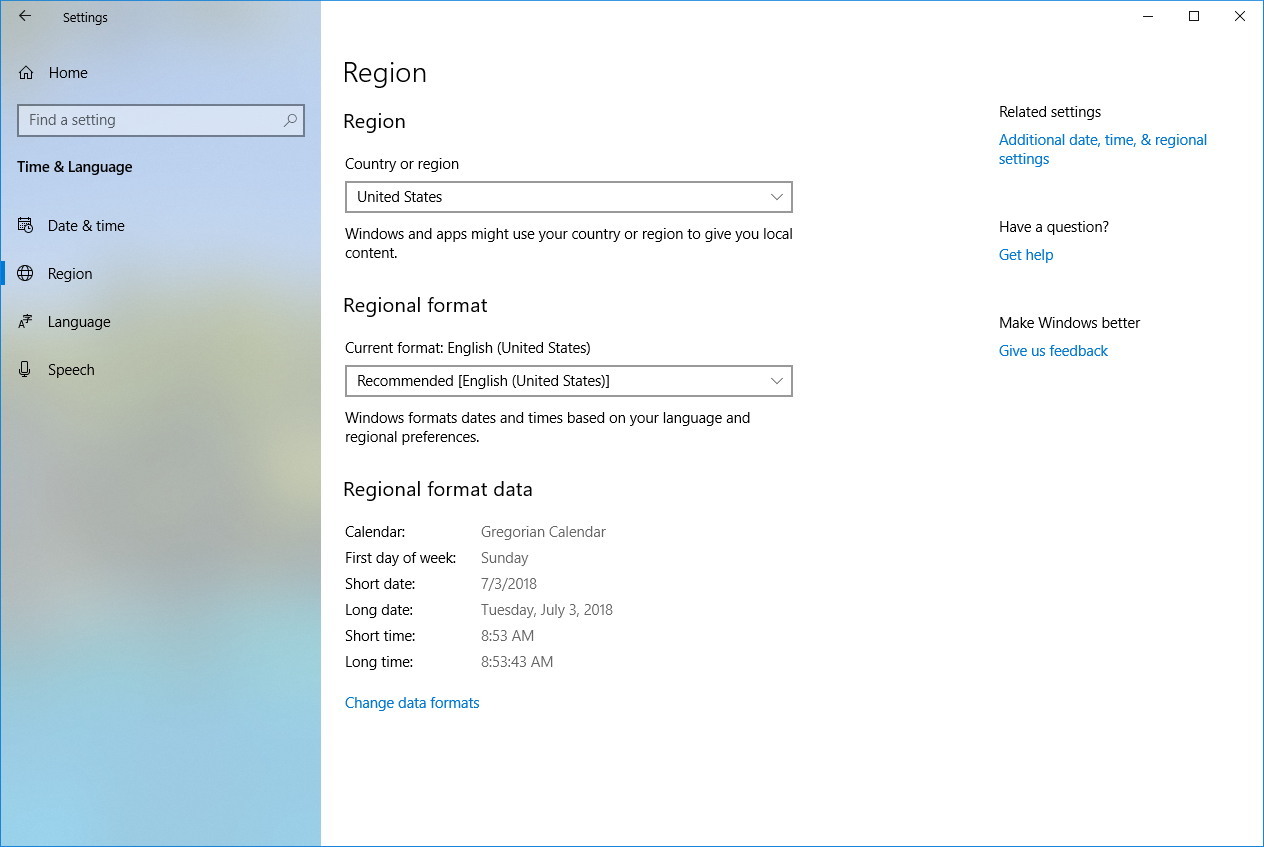Click the Date & time calendar icon

point(26,226)
